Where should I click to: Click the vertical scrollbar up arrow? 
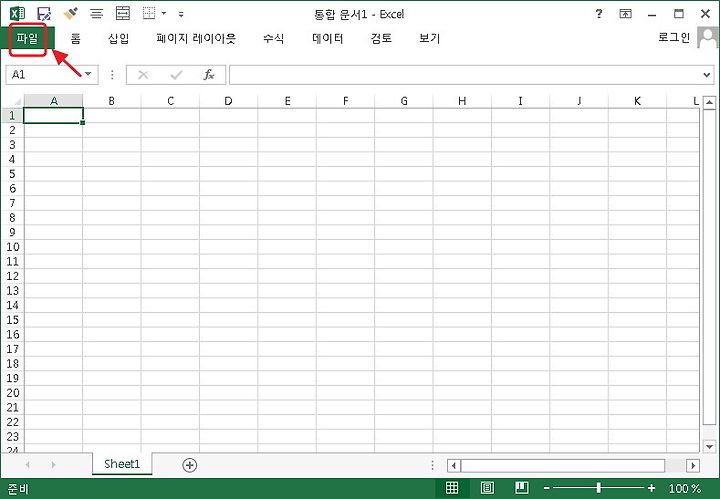[709, 102]
